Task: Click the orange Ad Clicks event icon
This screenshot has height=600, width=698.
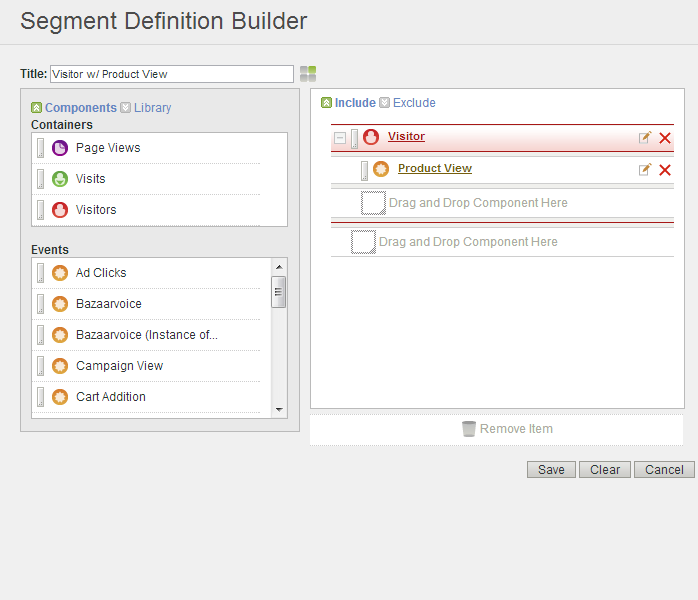Action: tap(60, 273)
